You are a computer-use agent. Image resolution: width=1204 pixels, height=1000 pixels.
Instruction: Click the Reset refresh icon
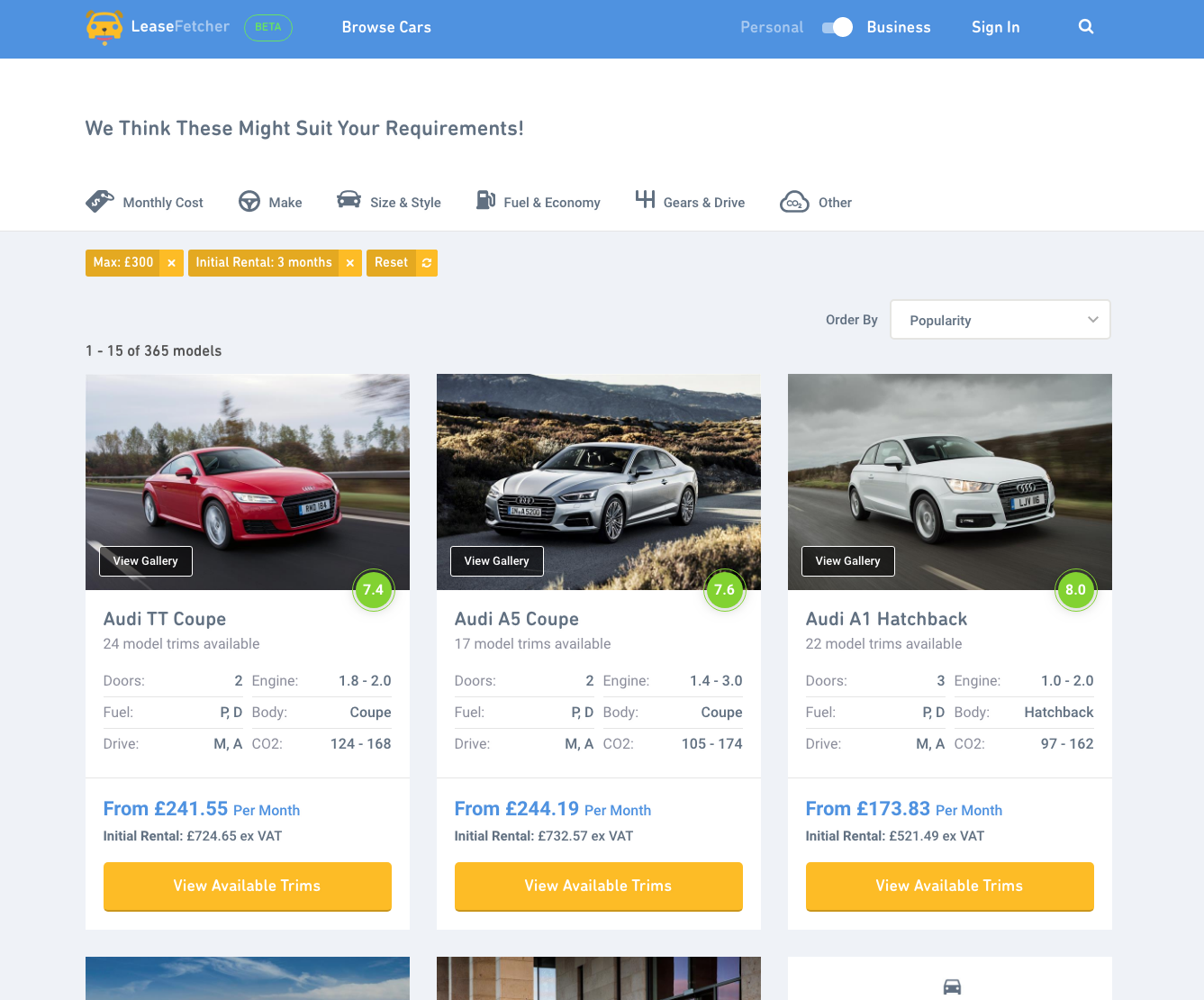(427, 263)
